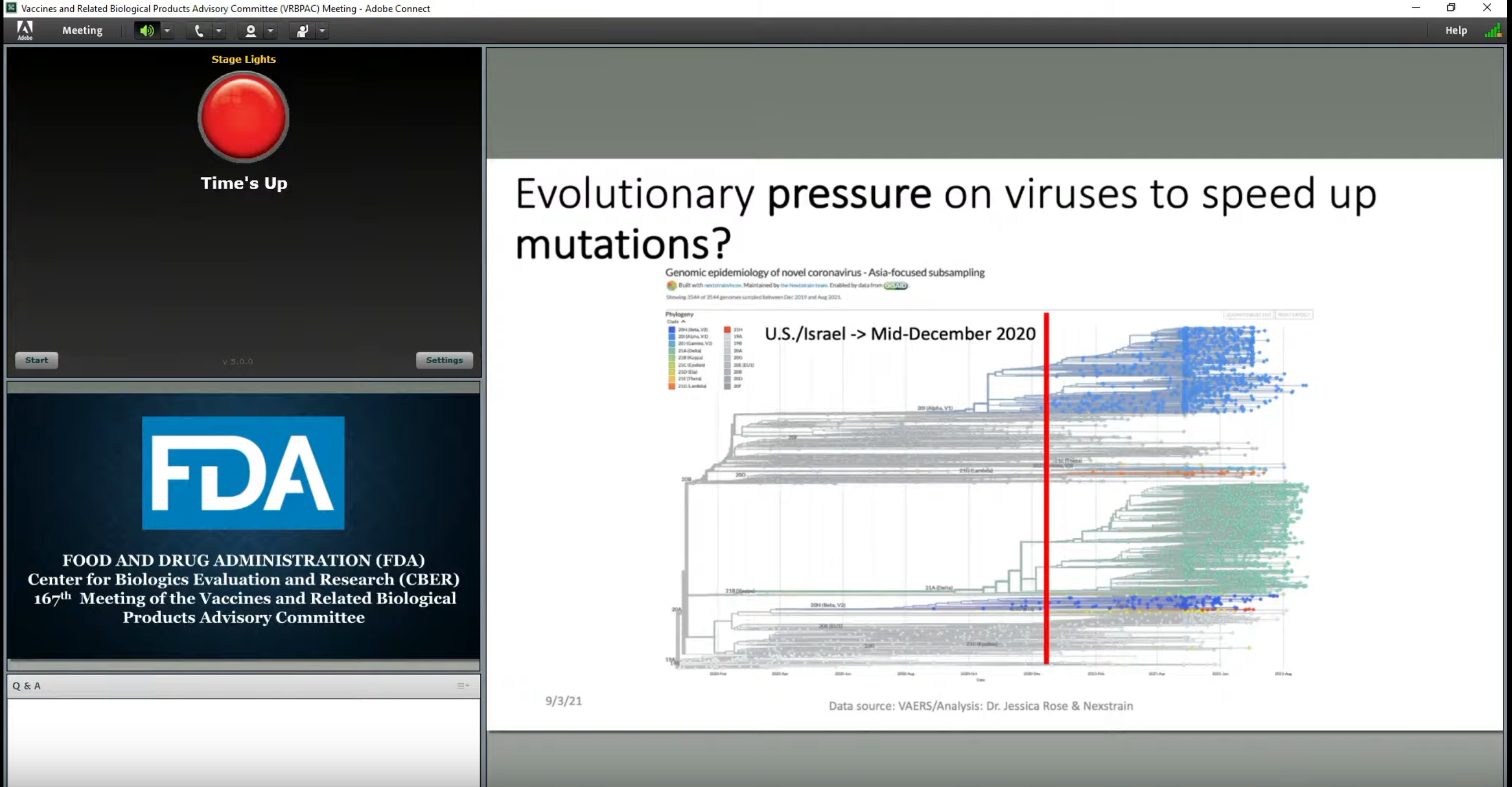
Task: Check the green connection status bars icon
Action: click(1493, 31)
